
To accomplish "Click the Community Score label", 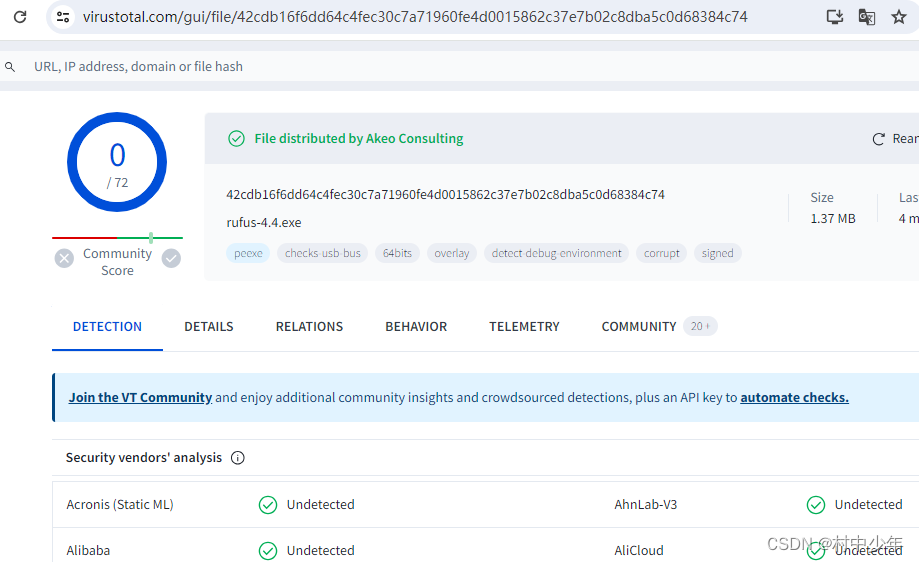I will [x=117, y=262].
